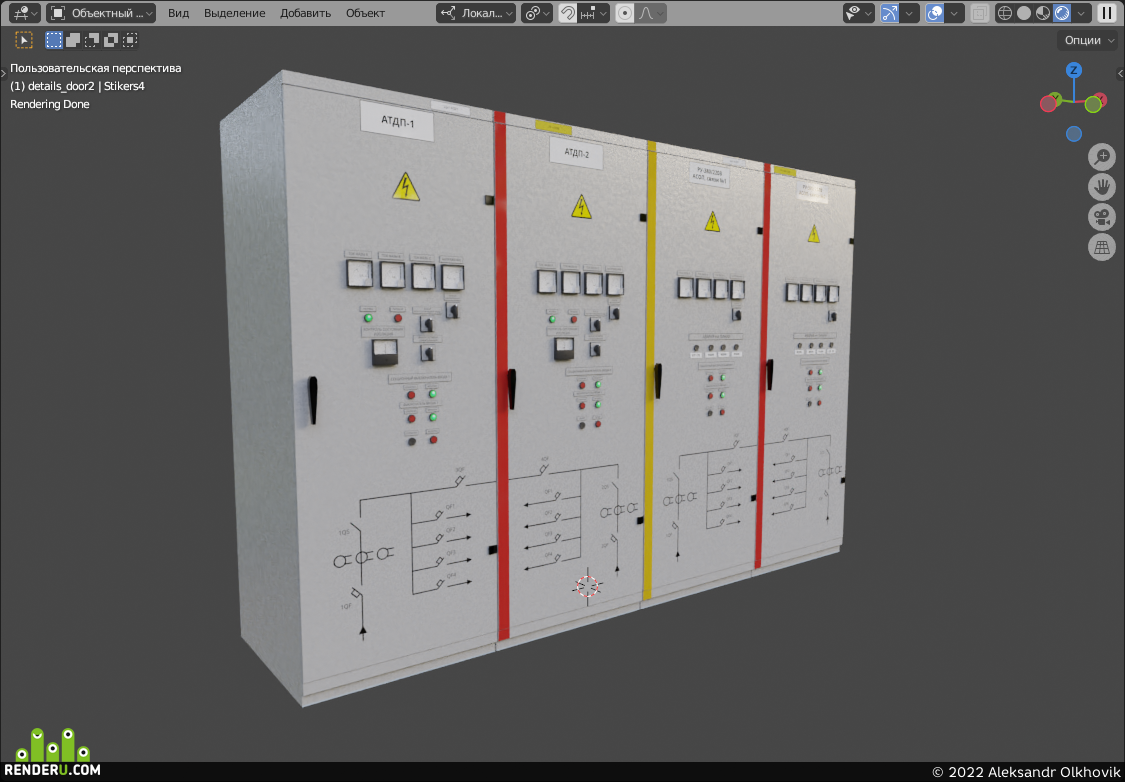
Task: Select the Tweak selection tool icon
Action: click(x=24, y=40)
